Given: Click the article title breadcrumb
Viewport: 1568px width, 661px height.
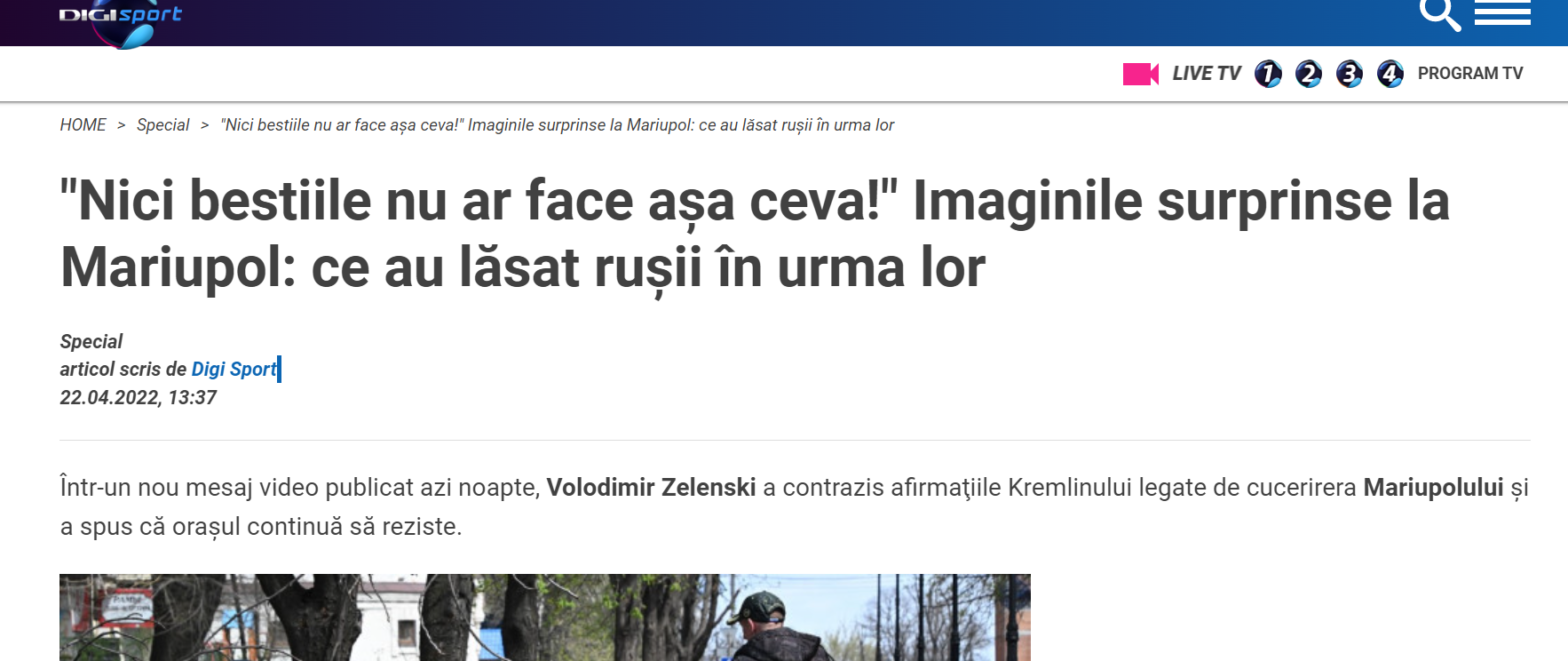Looking at the screenshot, I should click(557, 125).
